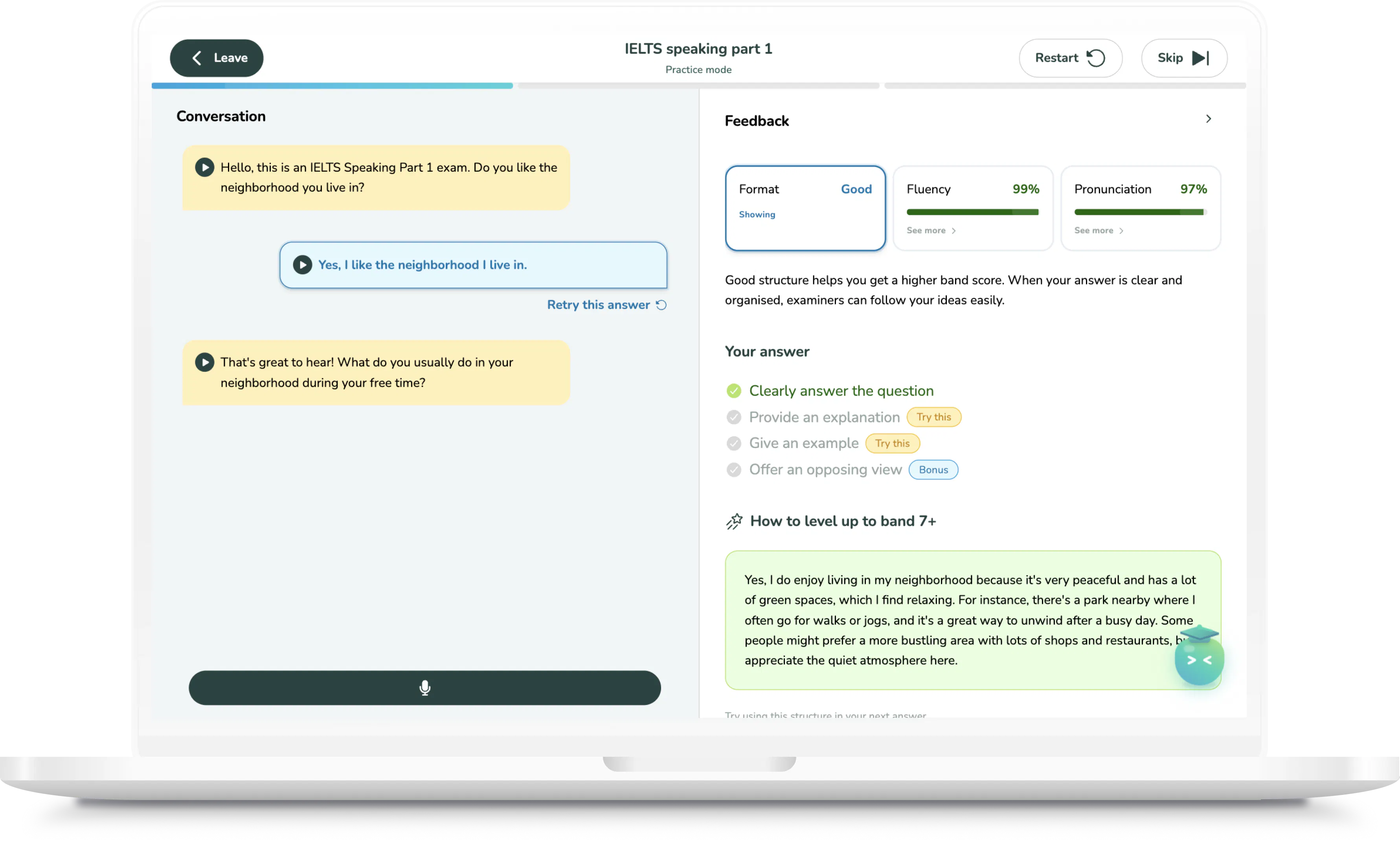
Task: Click the 'Conversation' heading
Action: [x=221, y=116]
